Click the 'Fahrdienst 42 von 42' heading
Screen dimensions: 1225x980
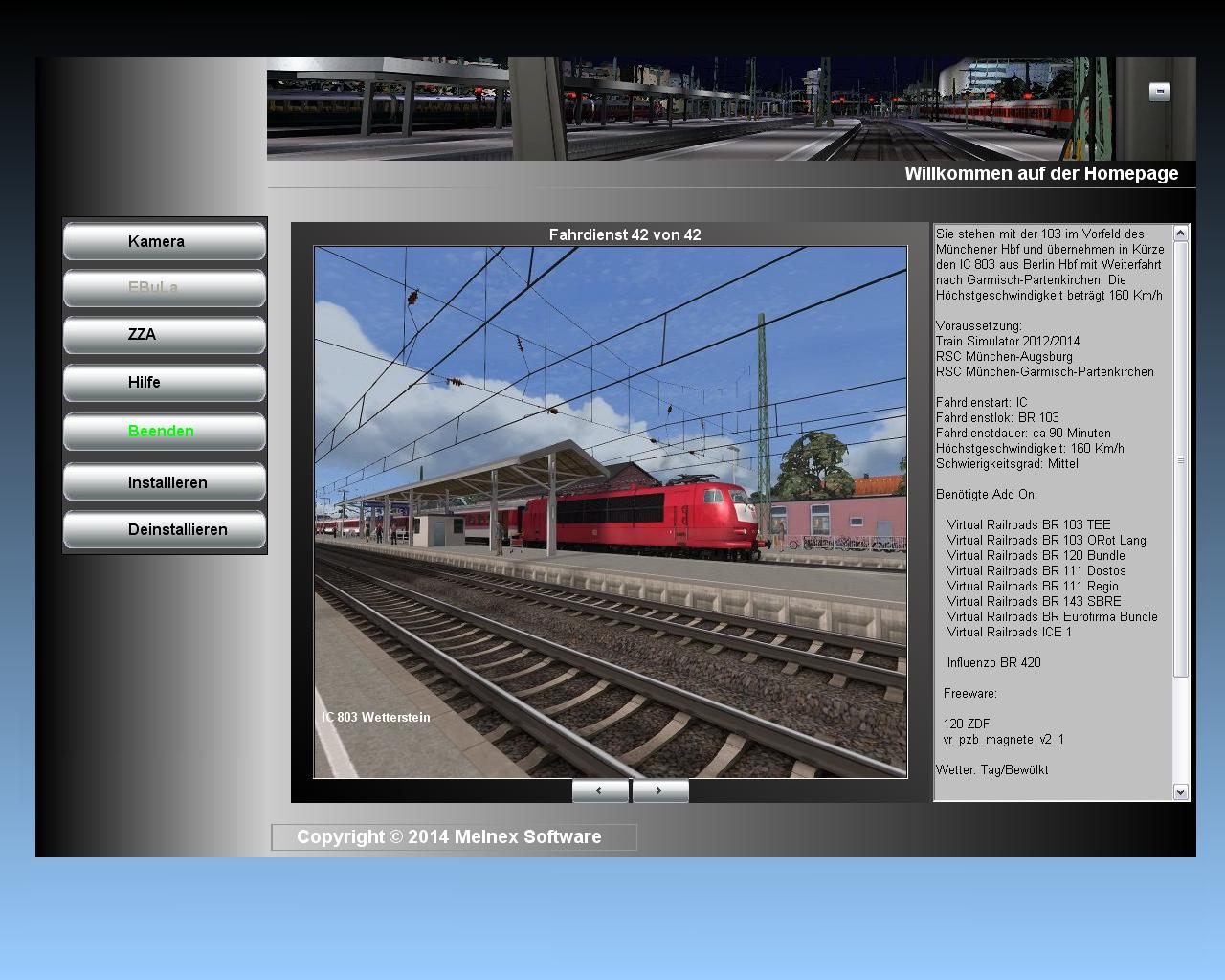coord(625,234)
